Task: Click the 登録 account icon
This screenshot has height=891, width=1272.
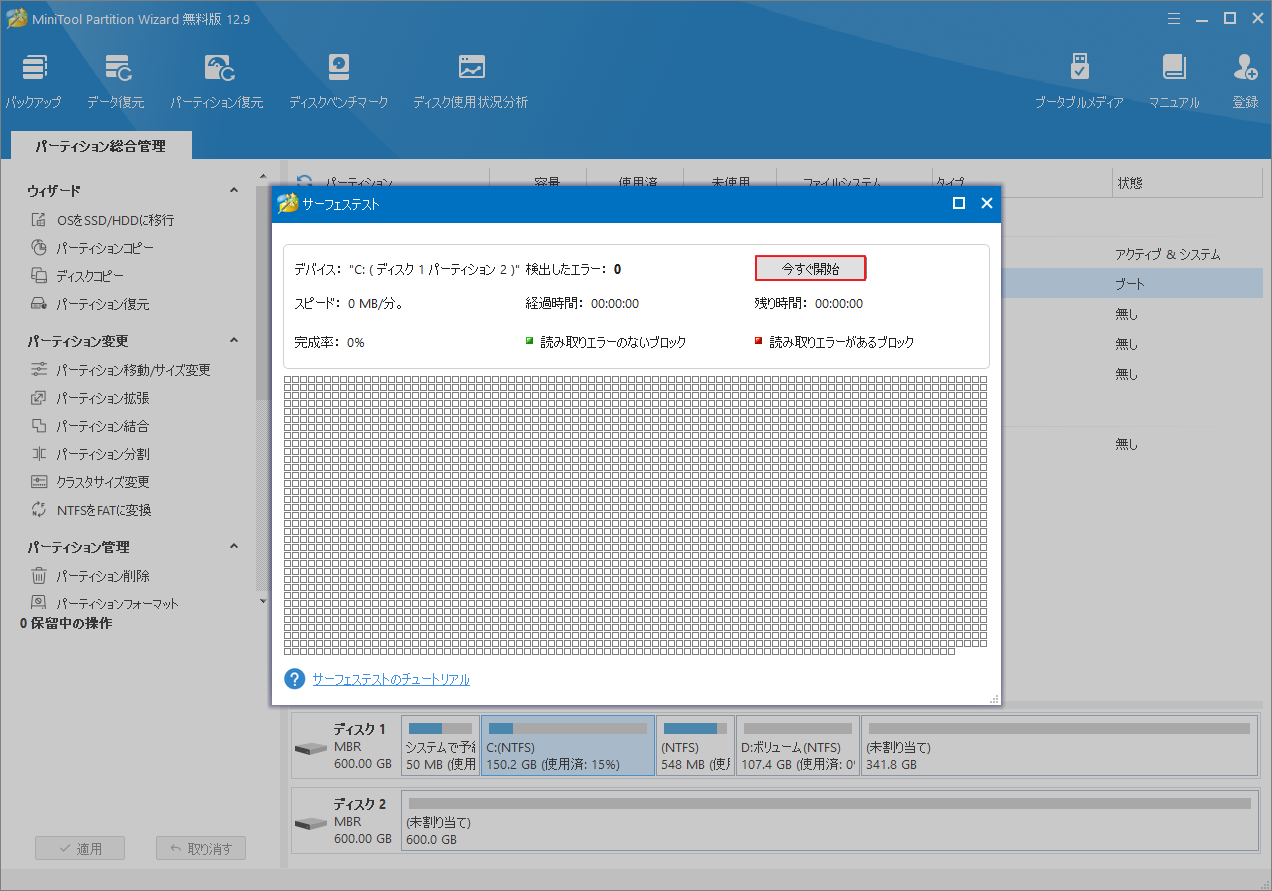Action: [1245, 81]
